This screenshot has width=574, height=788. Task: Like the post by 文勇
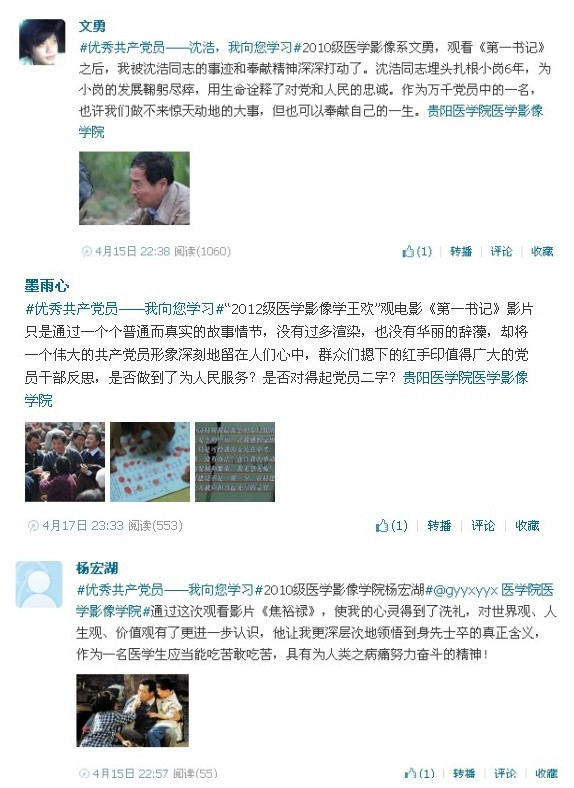click(417, 251)
